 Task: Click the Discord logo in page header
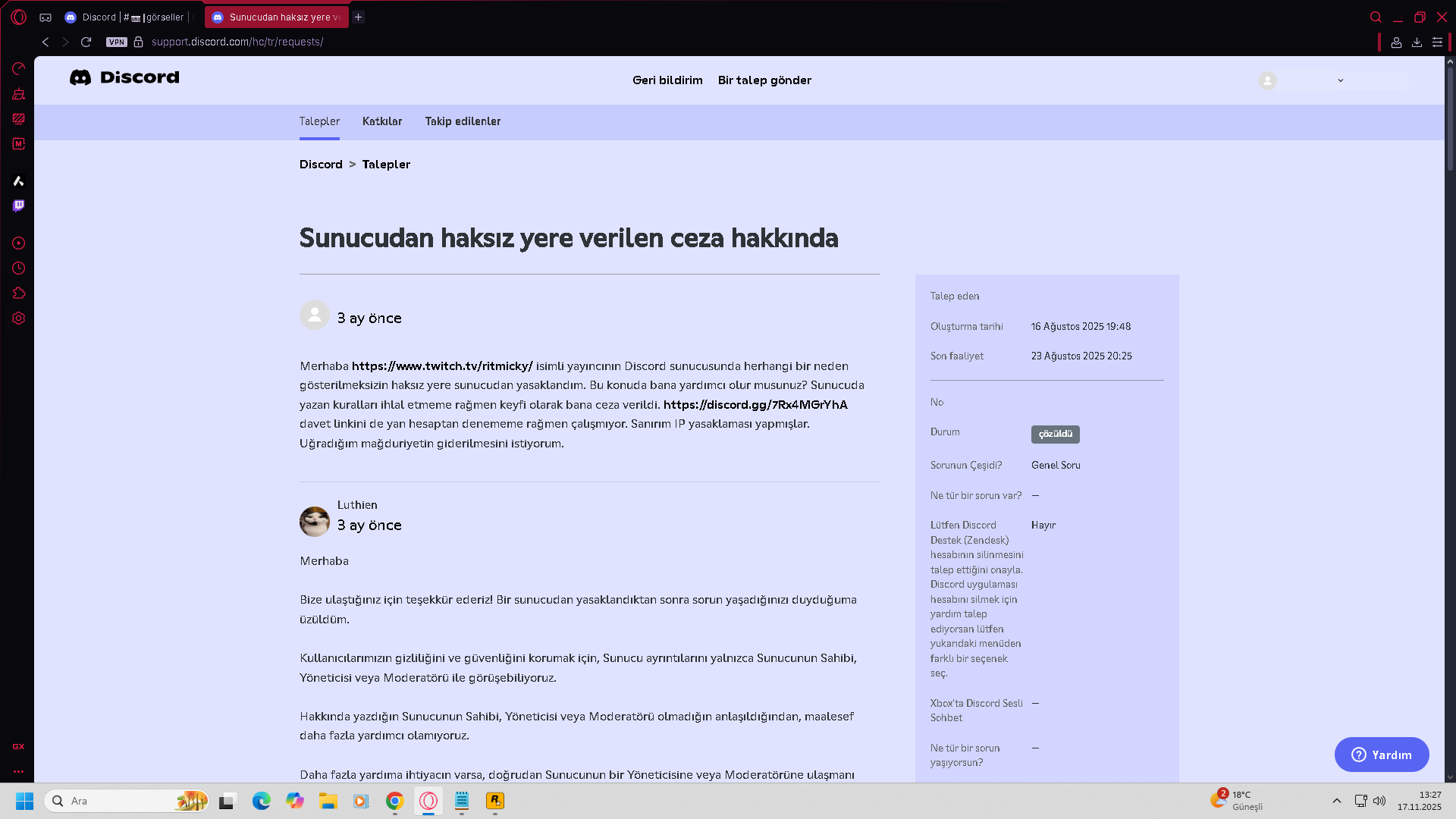(124, 77)
